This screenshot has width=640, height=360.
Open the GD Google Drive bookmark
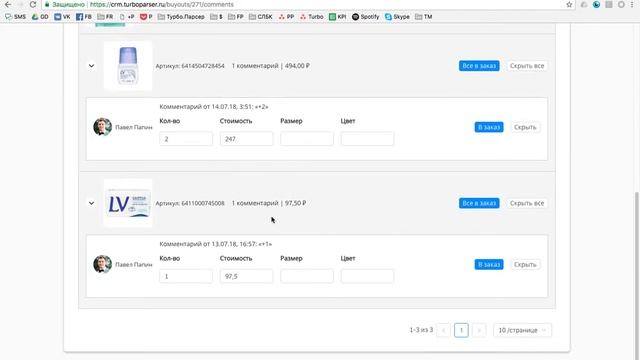coord(40,17)
